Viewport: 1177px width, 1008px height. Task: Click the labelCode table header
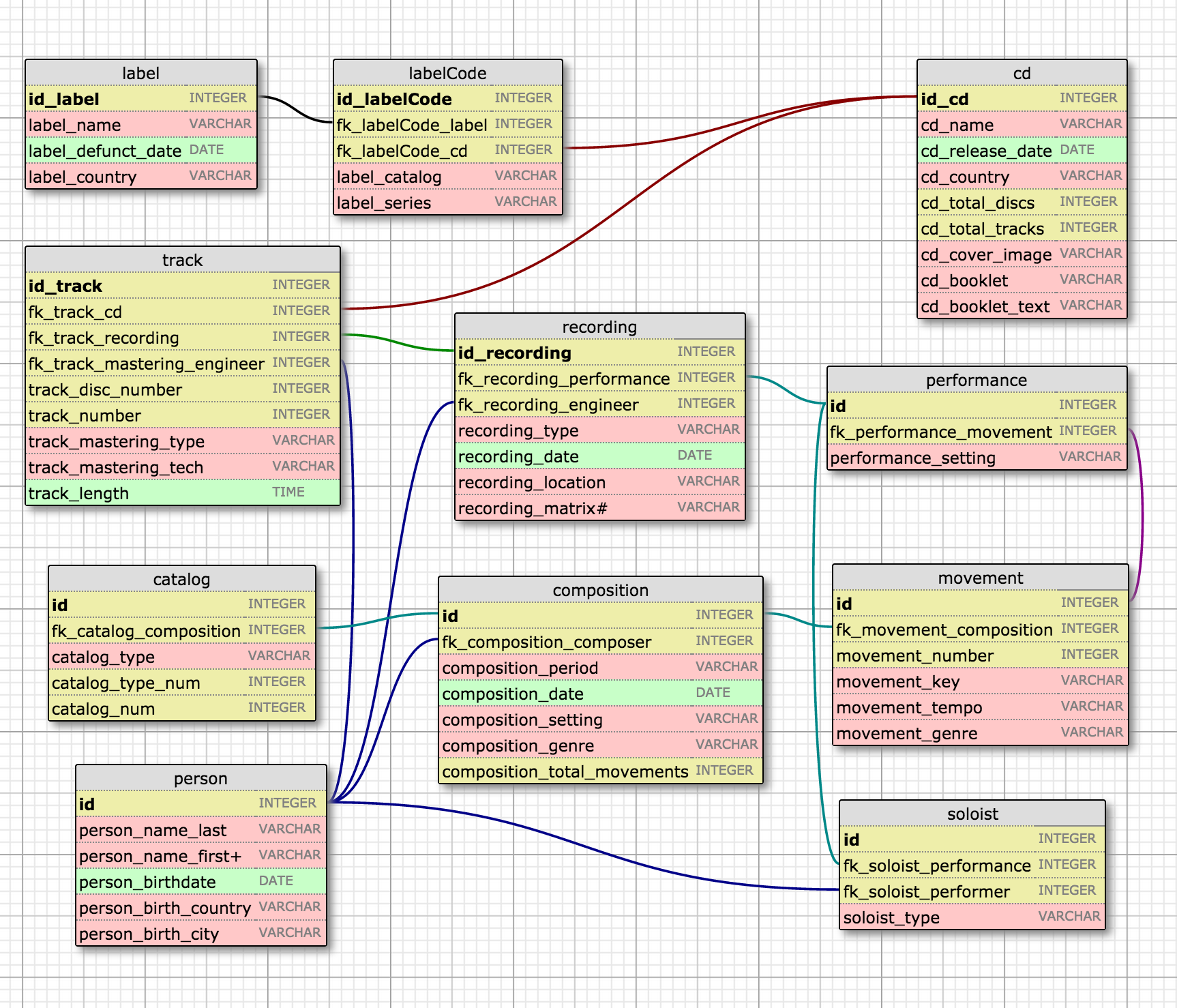click(447, 73)
